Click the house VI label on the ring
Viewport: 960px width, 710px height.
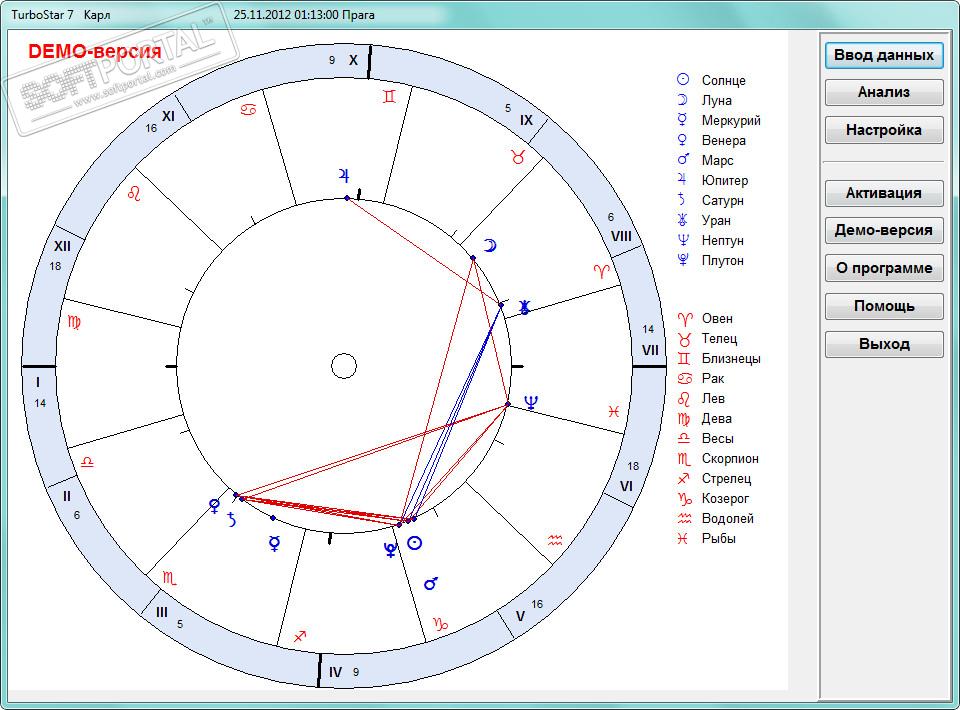tap(626, 486)
